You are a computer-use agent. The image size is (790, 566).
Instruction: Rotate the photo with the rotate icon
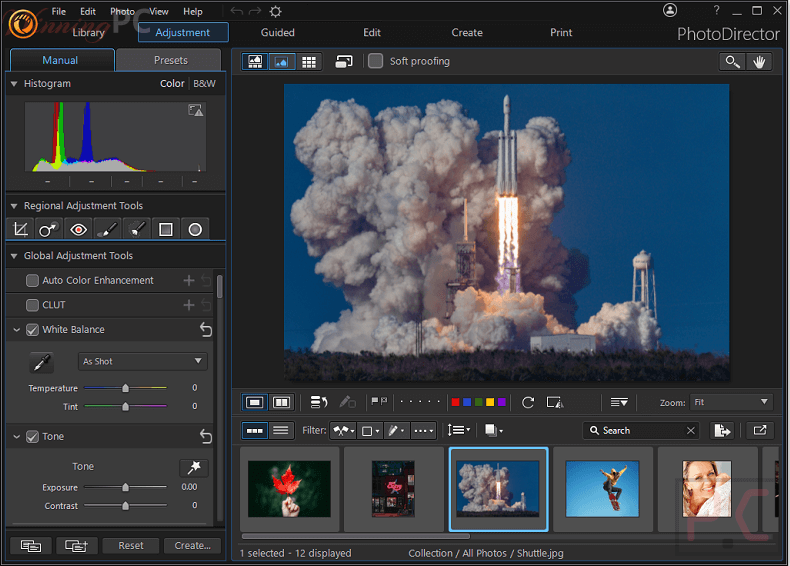528,402
